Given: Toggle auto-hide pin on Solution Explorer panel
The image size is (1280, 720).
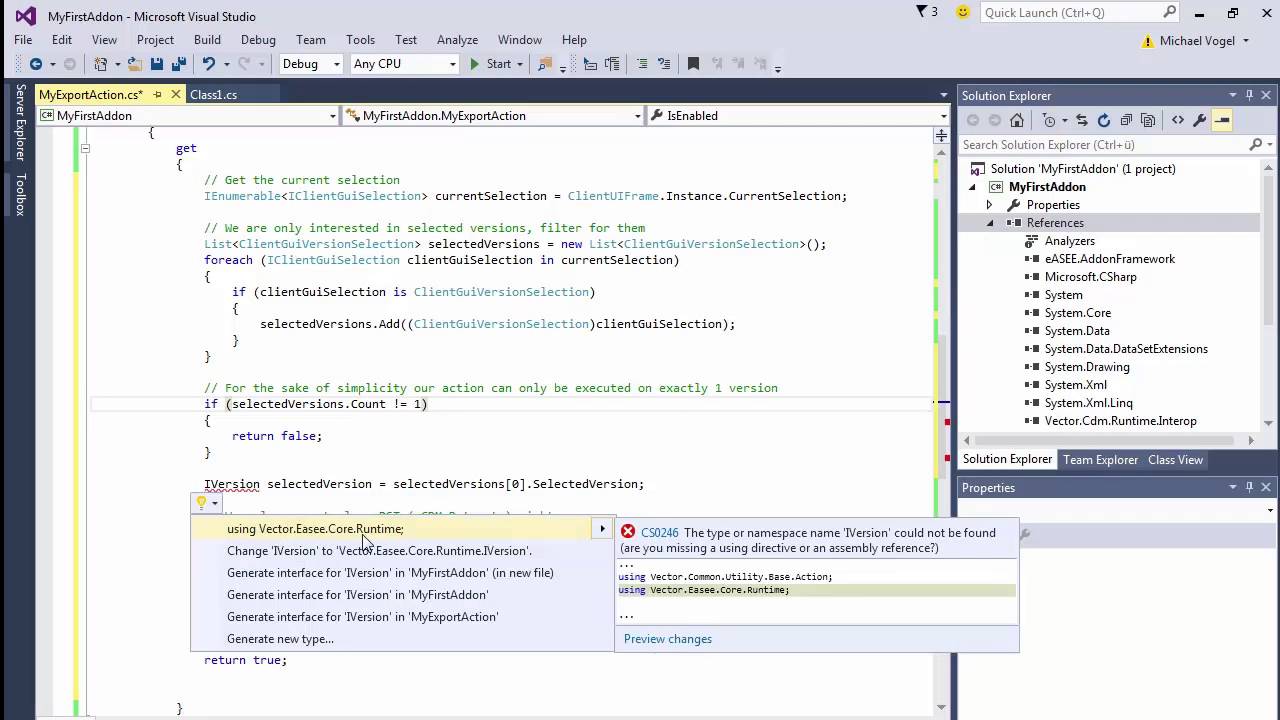Looking at the screenshot, I should pyautogui.click(x=1249, y=95).
